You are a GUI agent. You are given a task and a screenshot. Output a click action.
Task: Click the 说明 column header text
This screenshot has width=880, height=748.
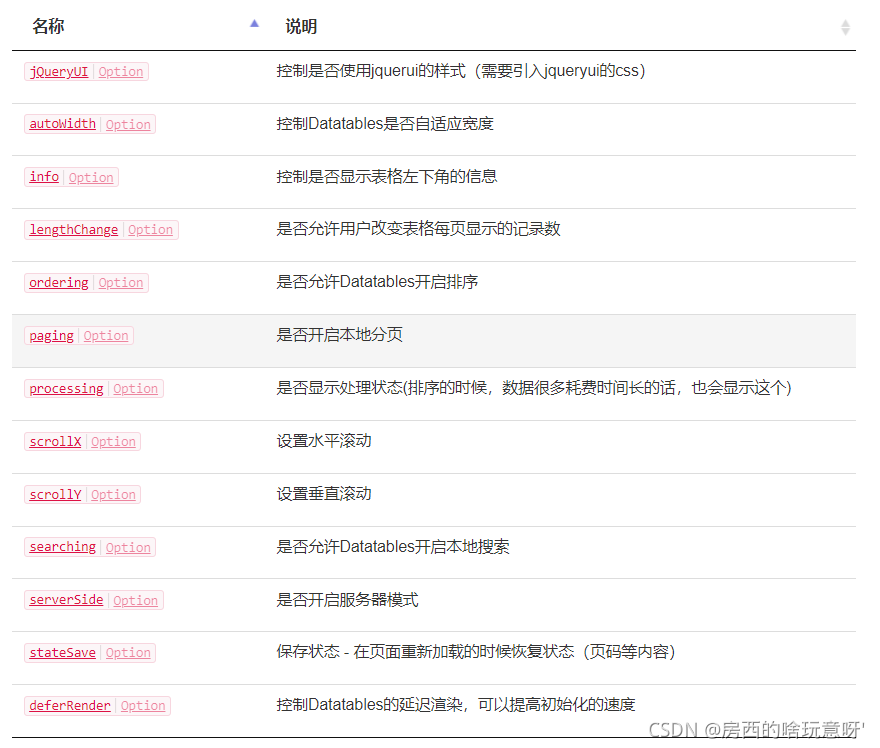[x=301, y=26]
